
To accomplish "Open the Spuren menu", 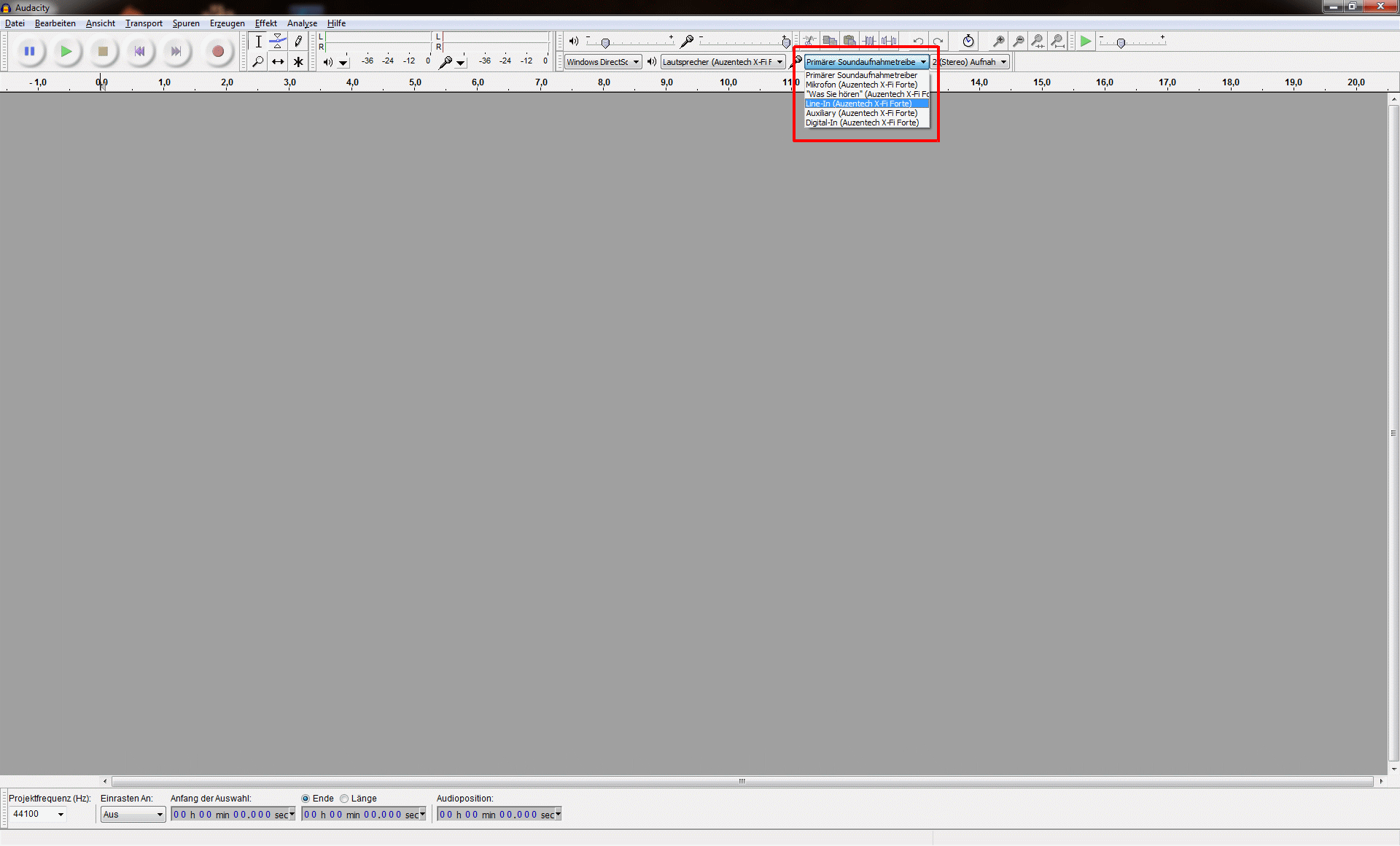I will coord(186,23).
